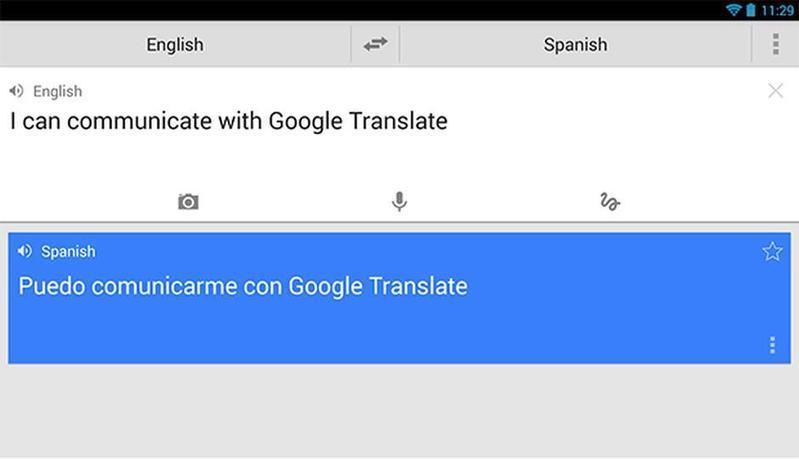The image size is (799, 459).
Task: Listen to Spanish translation audio
Action: tap(25, 251)
